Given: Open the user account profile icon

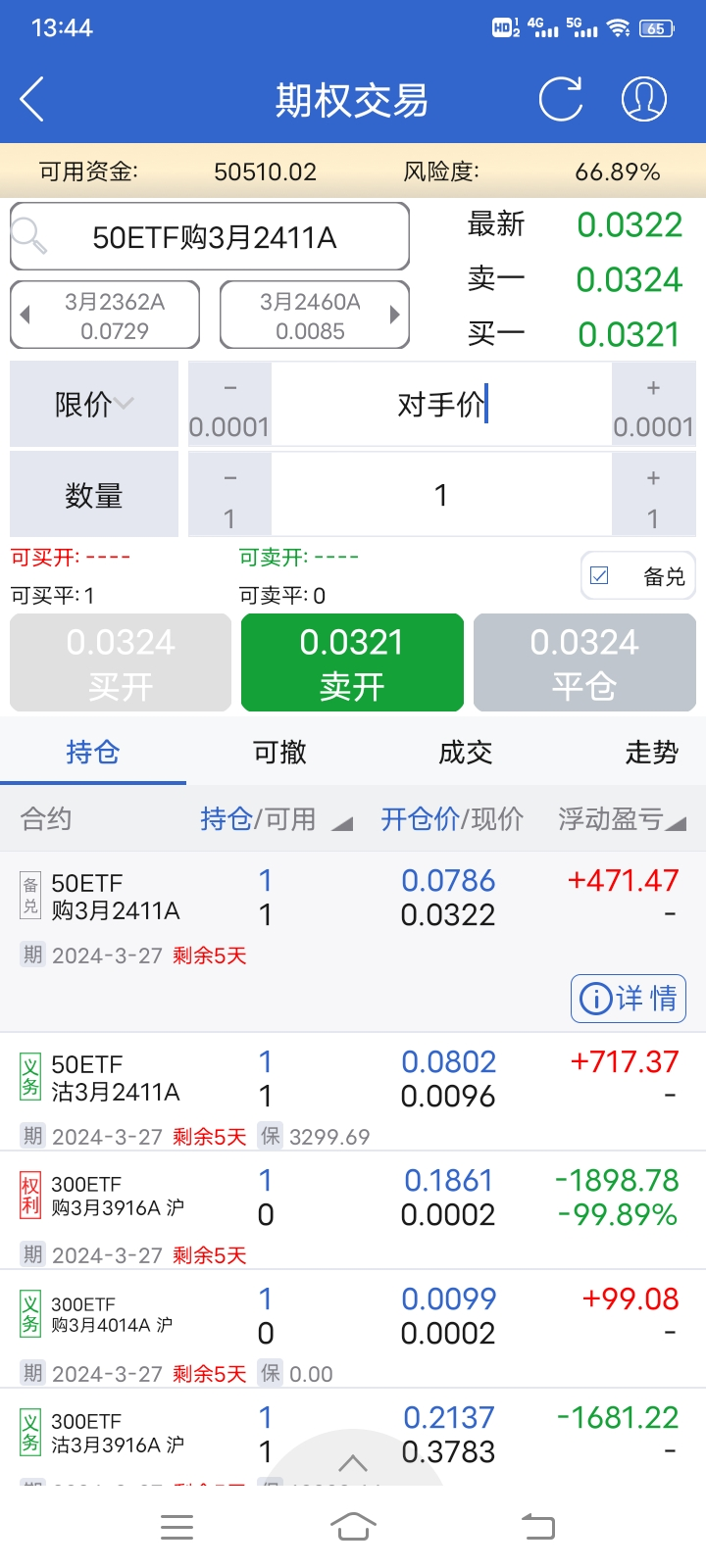Looking at the screenshot, I should click(x=644, y=99).
